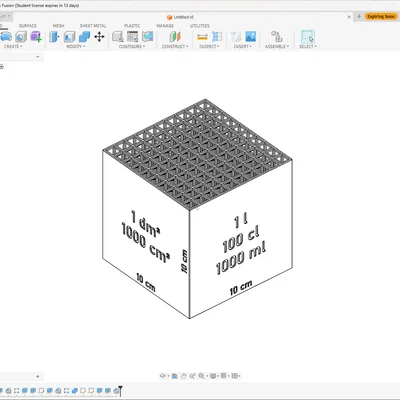Add a new document tab with plus
The width and height of the screenshot is (400, 400).
[359, 16]
